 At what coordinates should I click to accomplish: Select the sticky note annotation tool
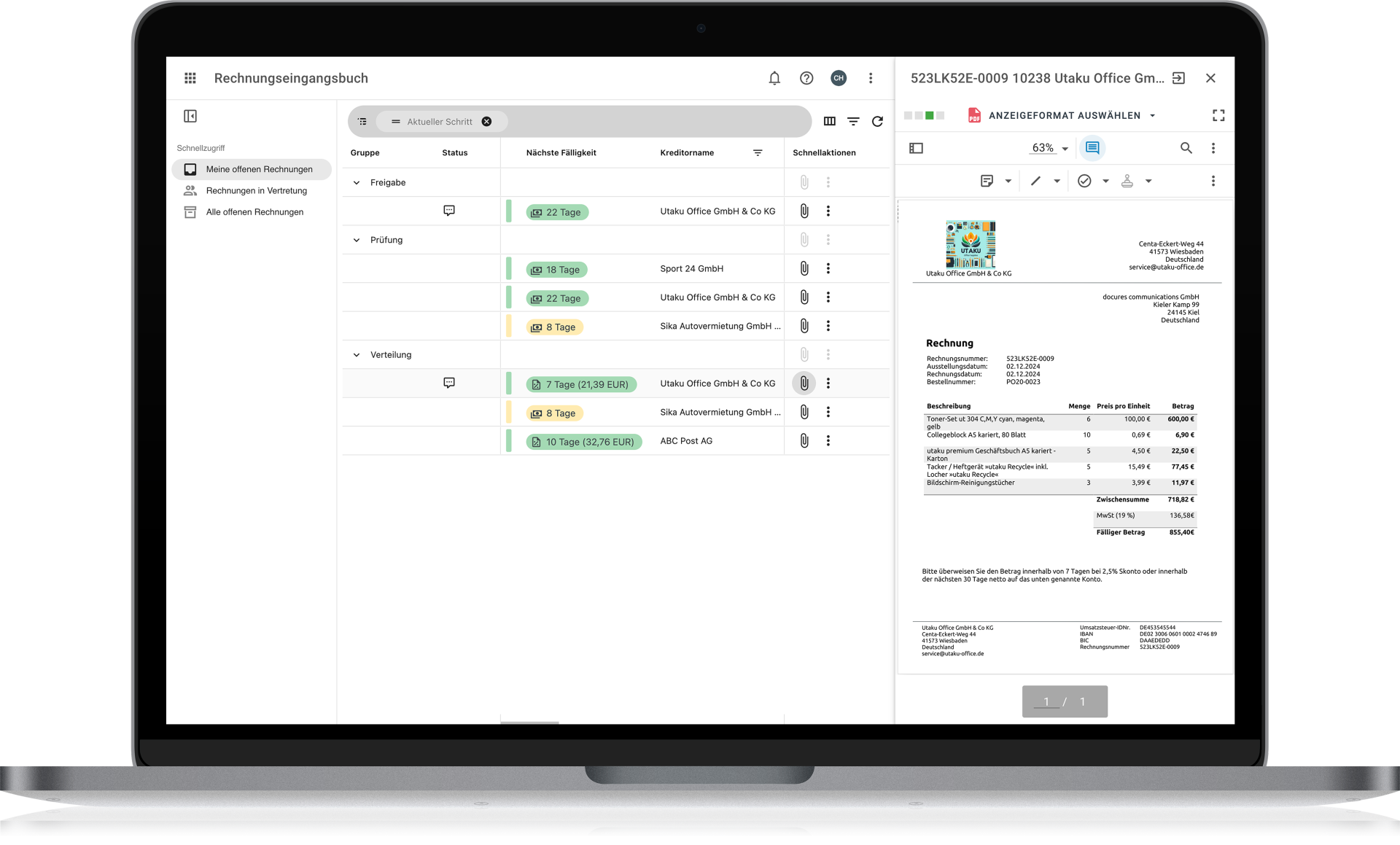[988, 180]
